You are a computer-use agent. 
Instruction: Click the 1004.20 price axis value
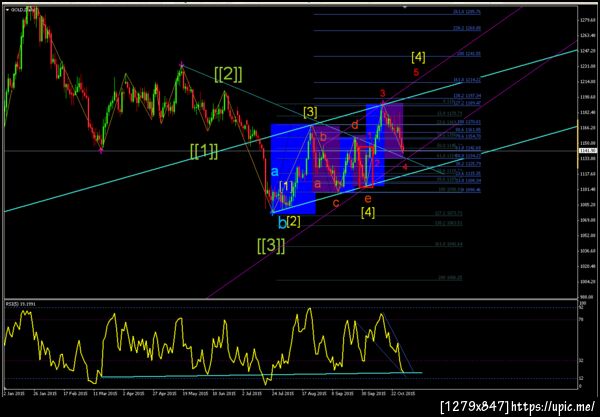tap(588, 282)
